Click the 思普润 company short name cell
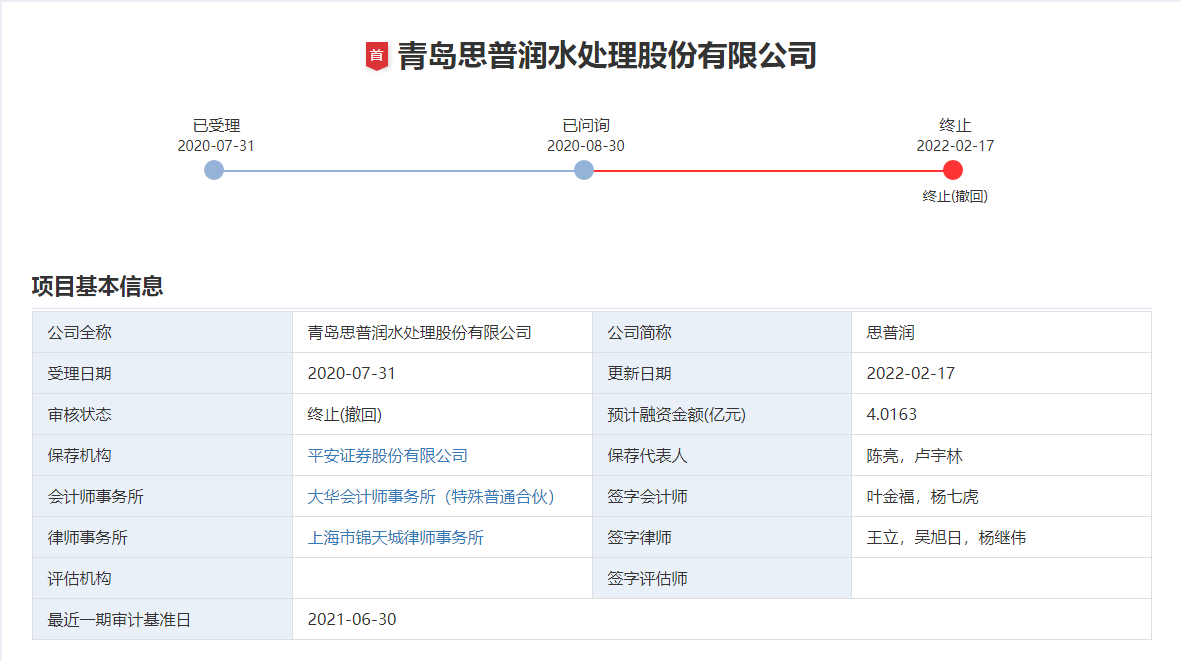Image resolution: width=1181 pixels, height=661 pixels. [891, 332]
